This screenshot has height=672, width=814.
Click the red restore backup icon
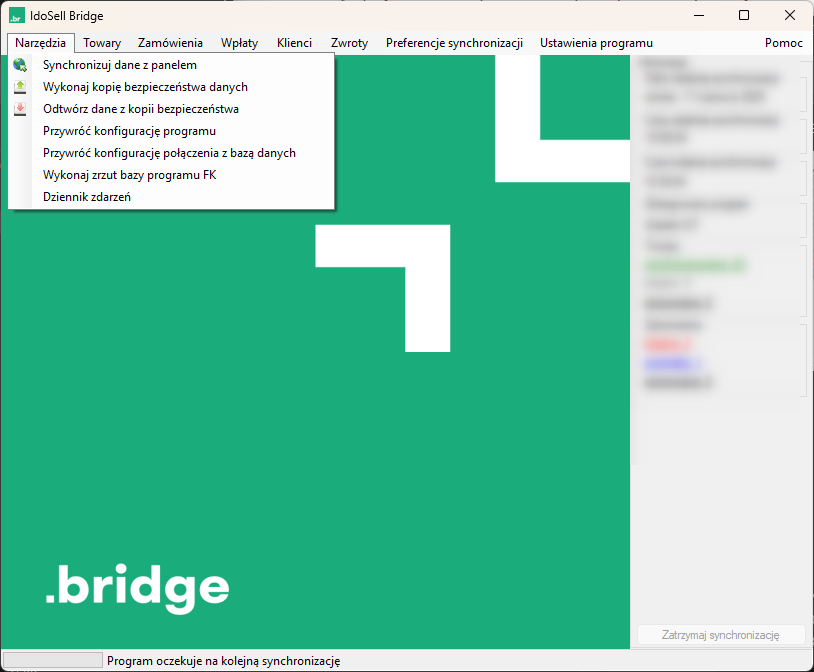click(20, 109)
